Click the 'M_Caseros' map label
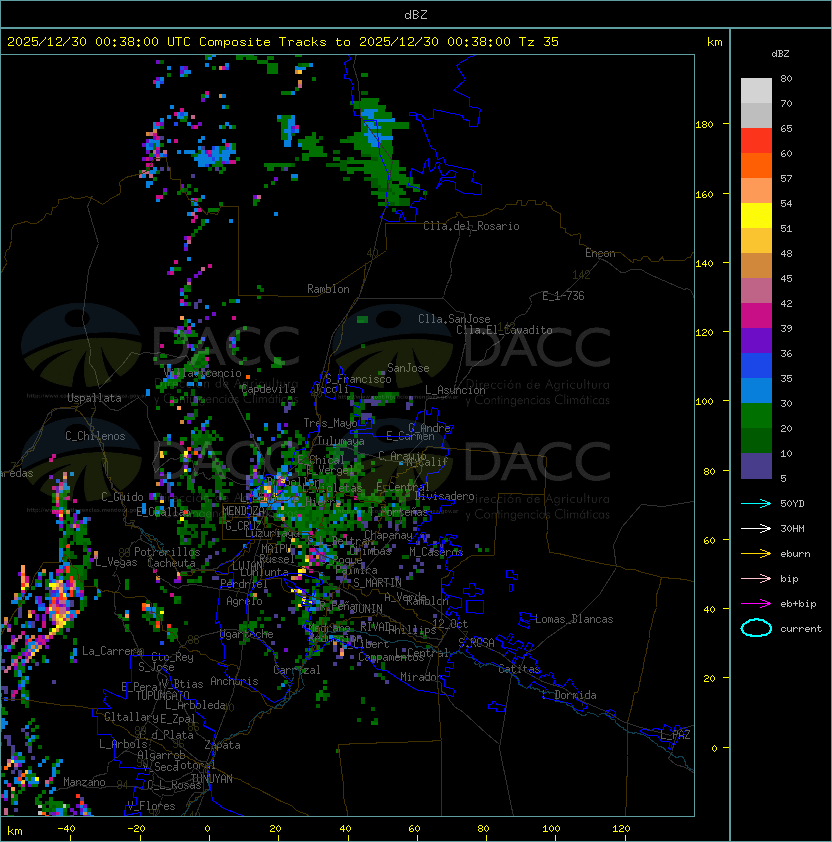Screen dimensions: 832x842 [436, 551]
